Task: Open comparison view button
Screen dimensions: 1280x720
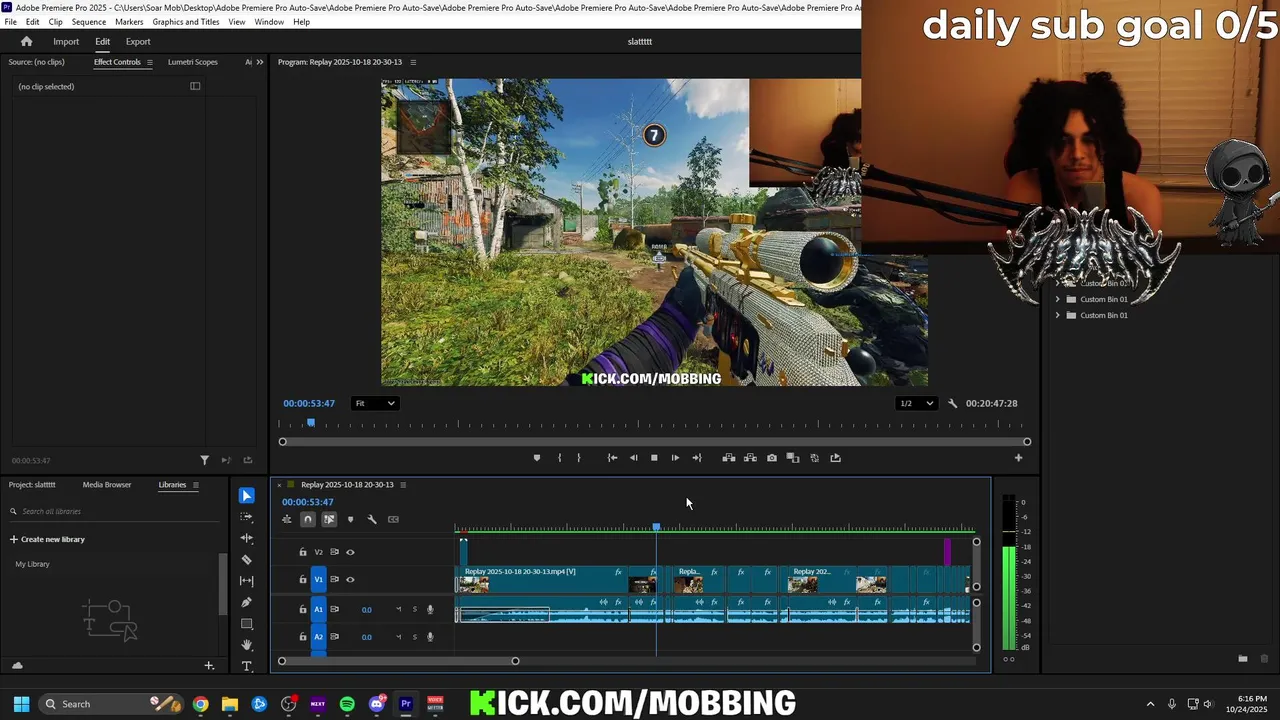Action: [x=793, y=458]
